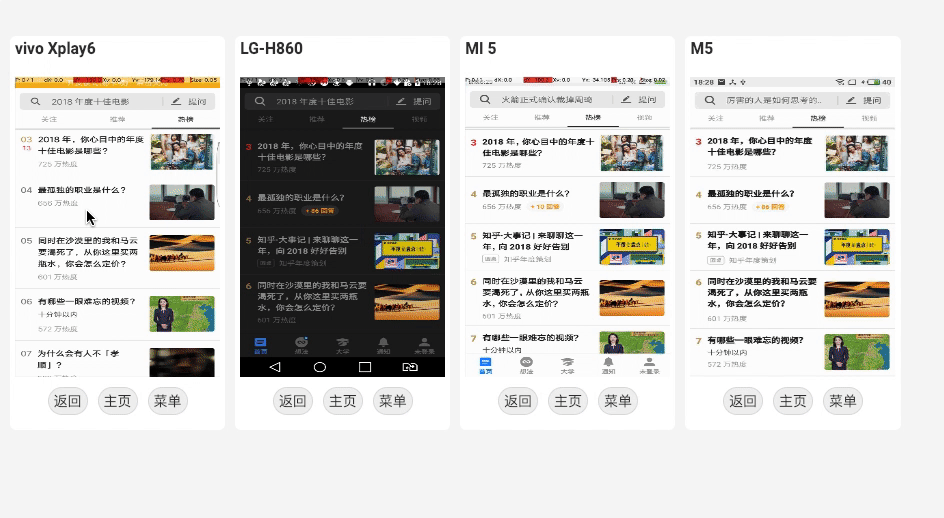Focus the M5 search input field

click(766, 100)
